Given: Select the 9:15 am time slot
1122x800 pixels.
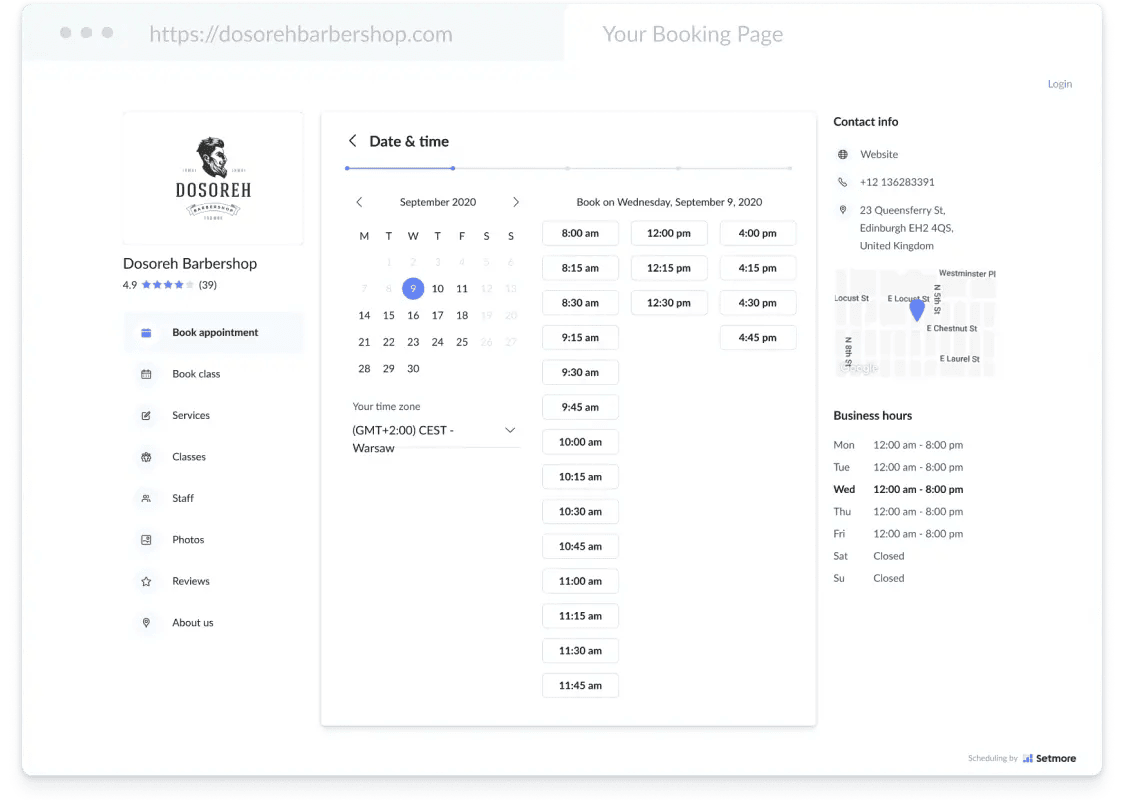Looking at the screenshot, I should (580, 338).
